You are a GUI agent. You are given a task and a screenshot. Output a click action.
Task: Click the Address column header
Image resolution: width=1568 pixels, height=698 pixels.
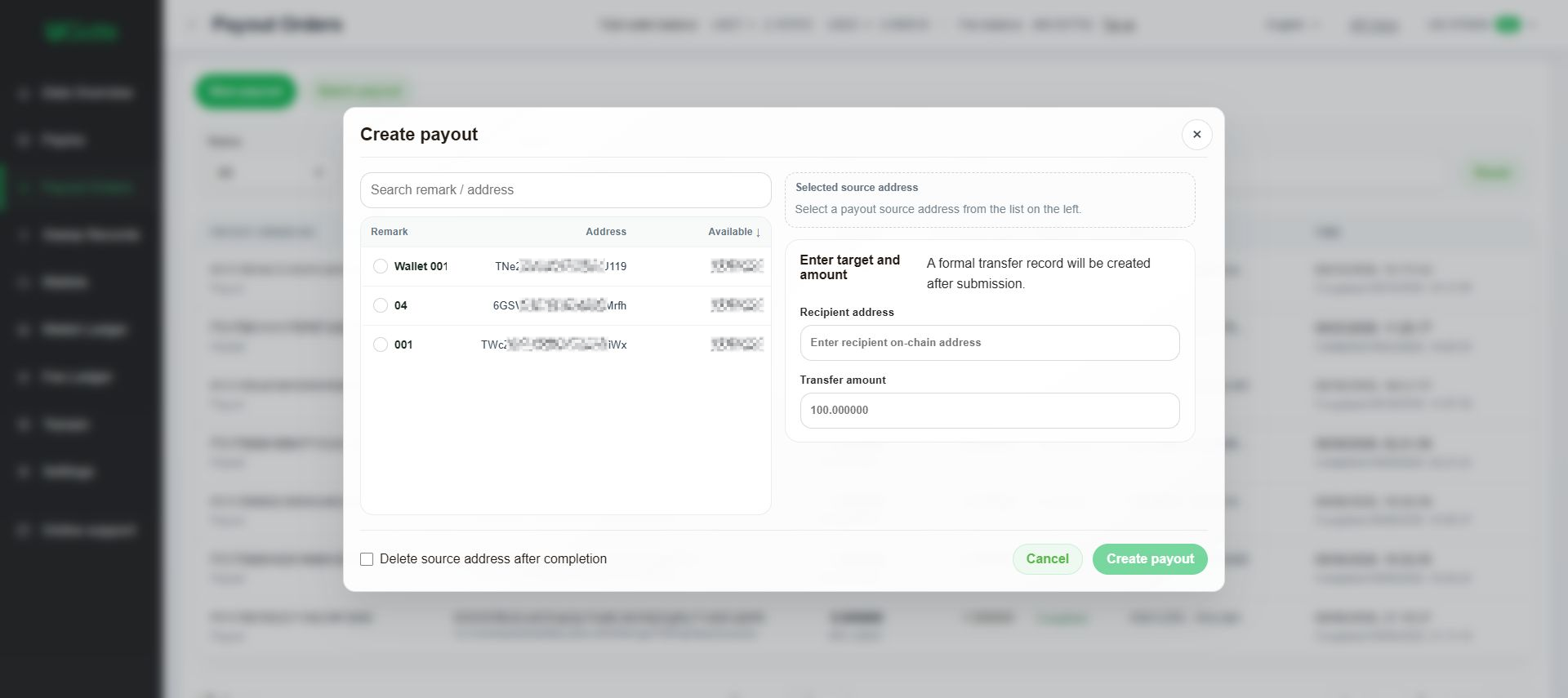coord(606,232)
